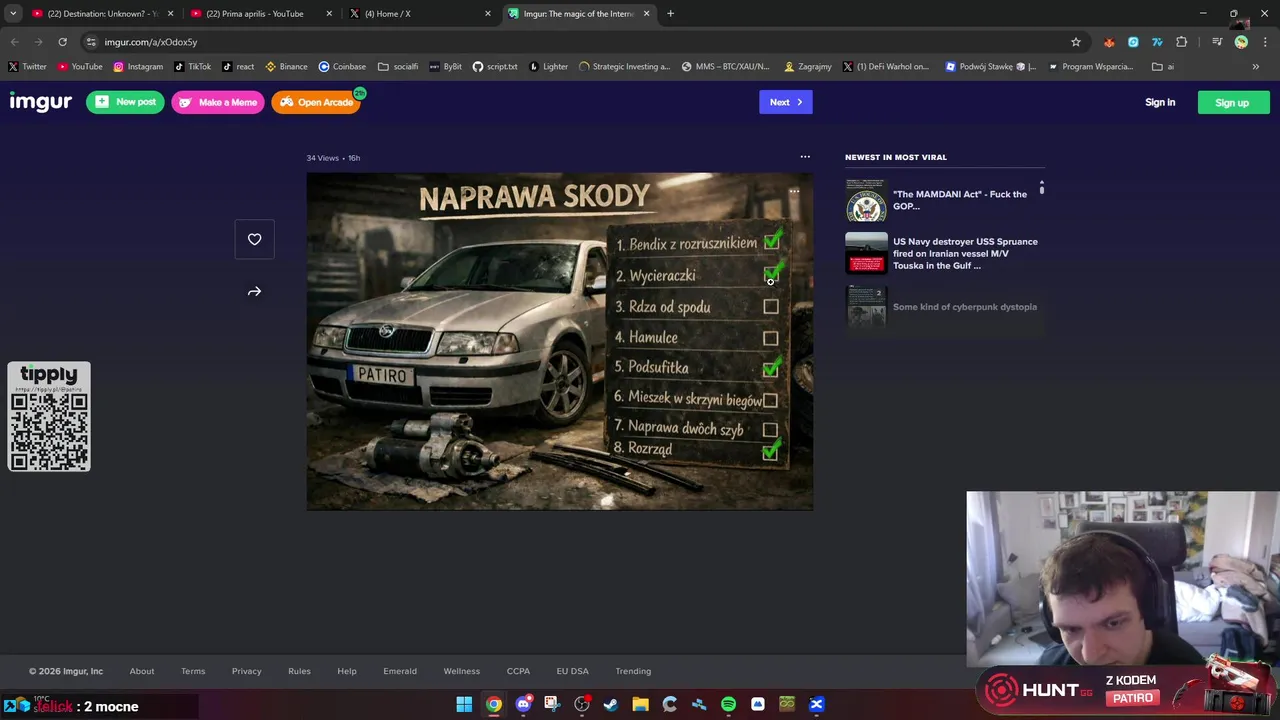Open the MetaMask fox extension
The height and width of the screenshot is (720, 1280).
pyautogui.click(x=1109, y=42)
